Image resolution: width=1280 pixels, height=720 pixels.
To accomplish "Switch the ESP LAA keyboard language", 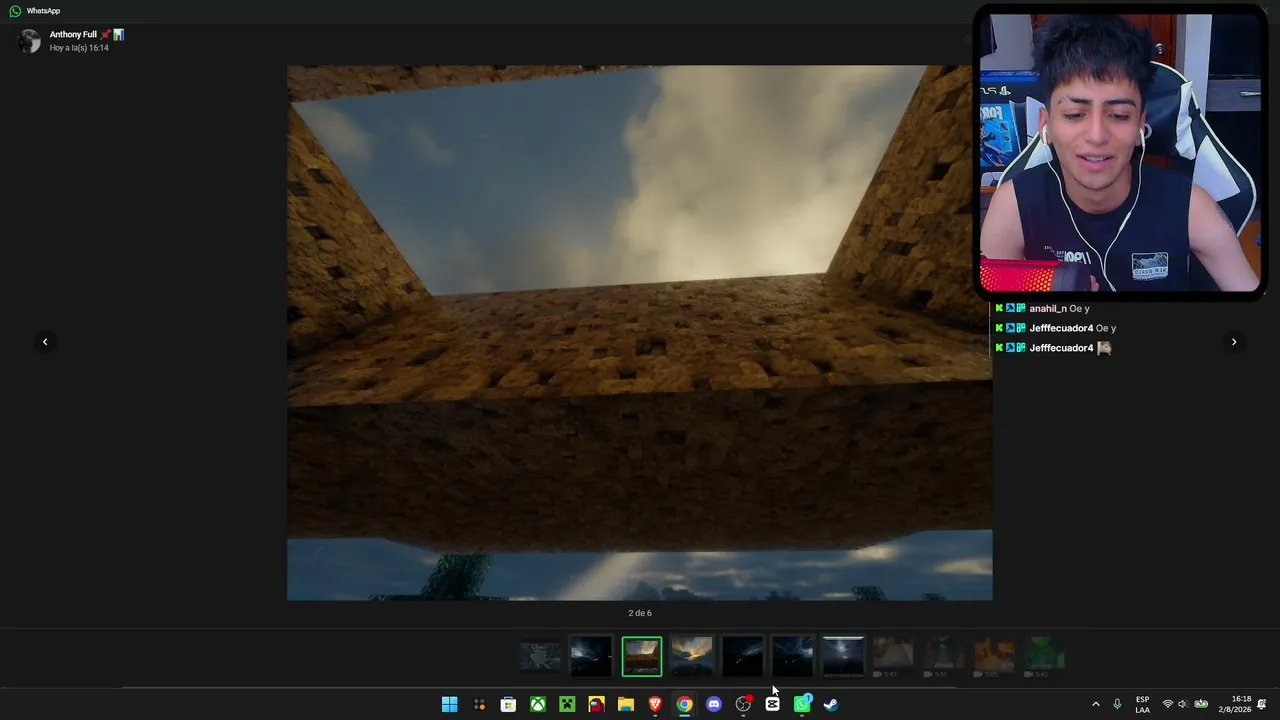I will pos(1142,704).
